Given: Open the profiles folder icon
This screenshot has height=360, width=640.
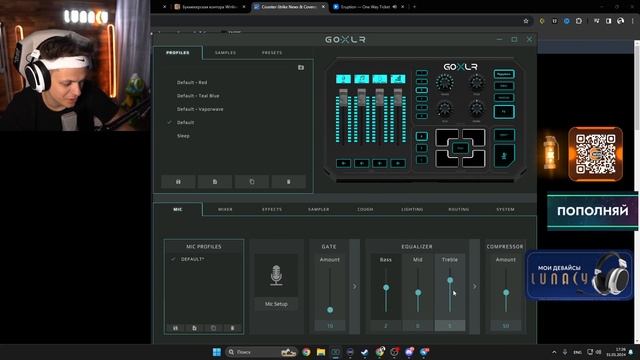Looking at the screenshot, I should (x=301, y=67).
